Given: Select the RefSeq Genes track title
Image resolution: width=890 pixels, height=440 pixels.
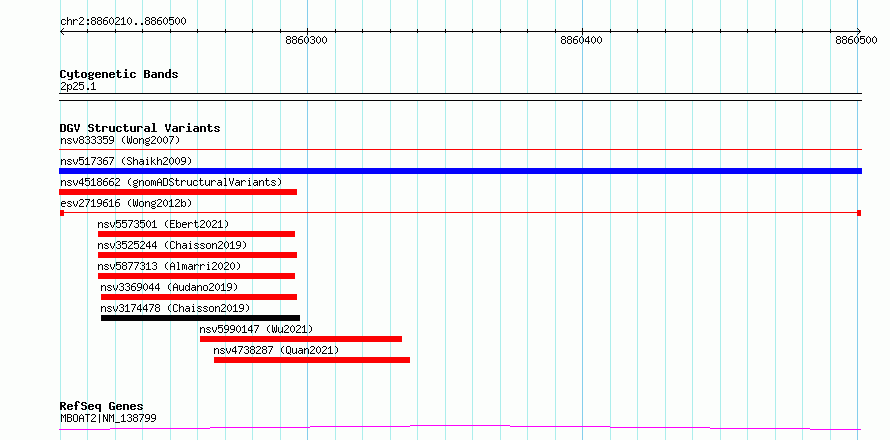Looking at the screenshot, I should pos(102,407).
